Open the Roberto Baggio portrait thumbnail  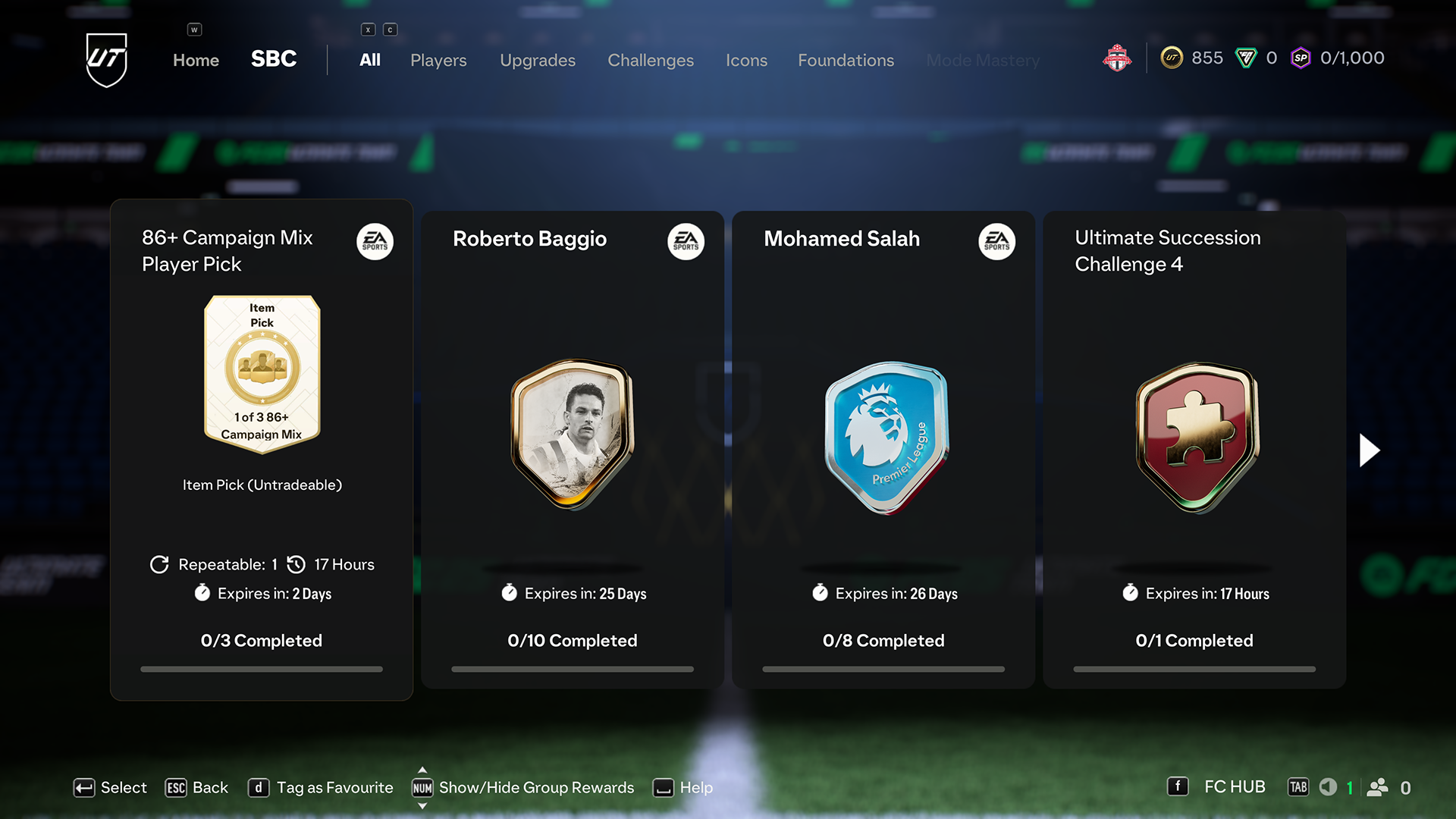(573, 435)
